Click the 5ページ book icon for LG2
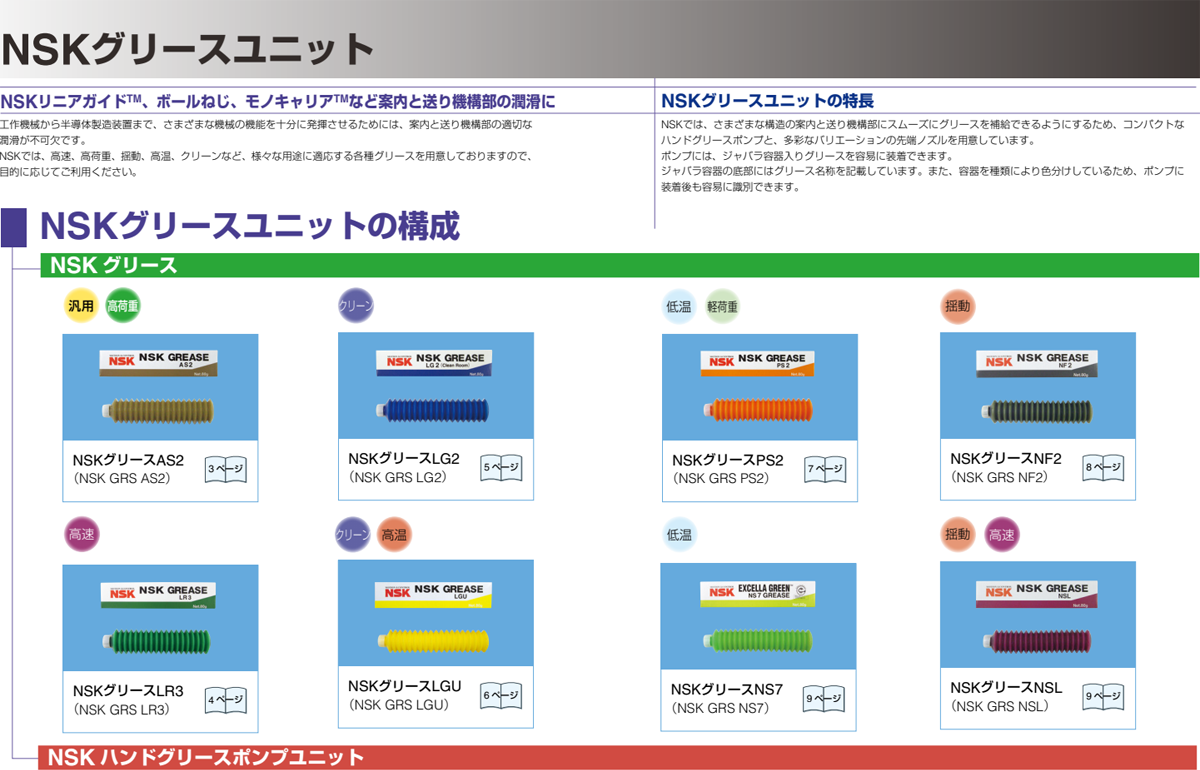Image resolution: width=1200 pixels, height=770 pixels. click(501, 467)
